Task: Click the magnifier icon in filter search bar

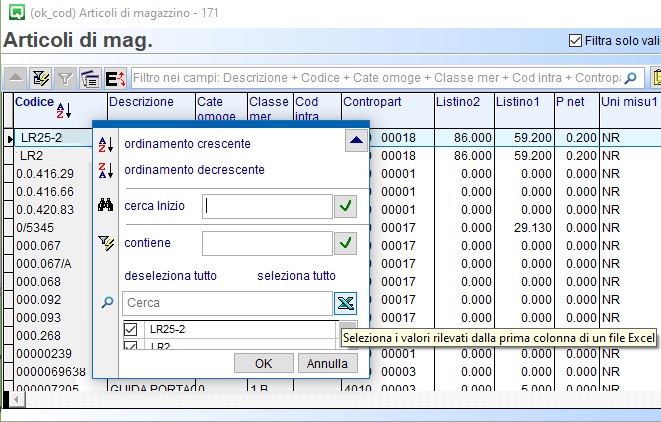Action: point(631,78)
